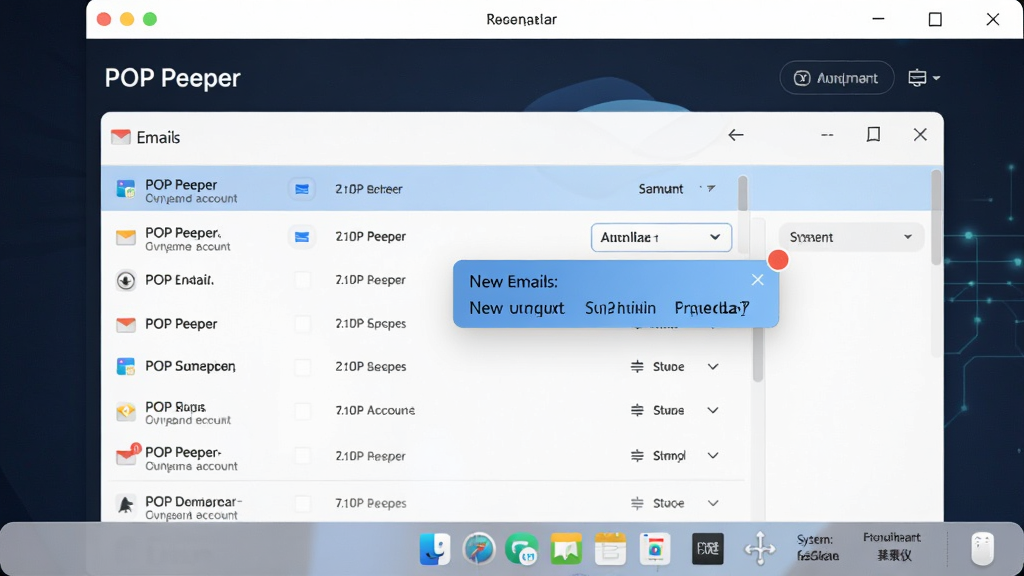Click the POP Demercar star icon
The width and height of the screenshot is (1024, 576).
125,504
